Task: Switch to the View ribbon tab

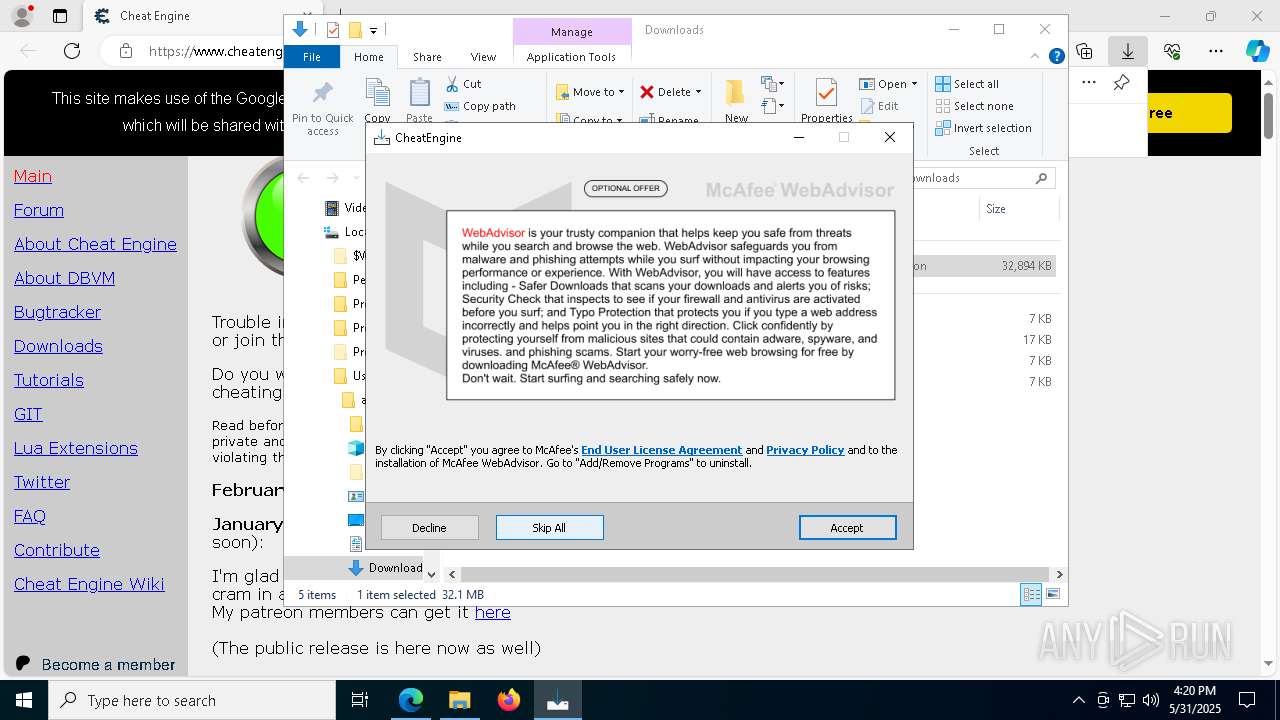Action: 483,57
